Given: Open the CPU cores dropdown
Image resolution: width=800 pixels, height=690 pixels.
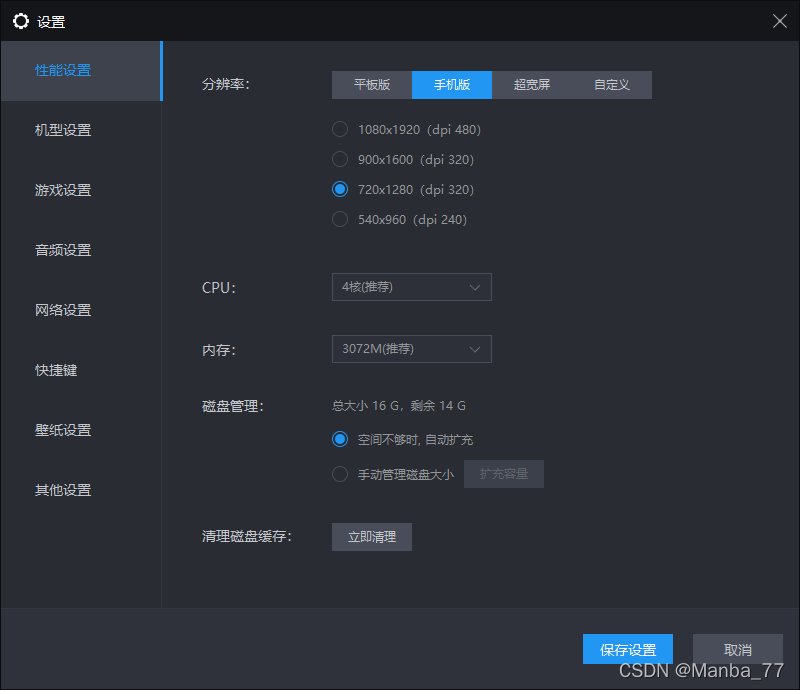Looking at the screenshot, I should pos(412,287).
